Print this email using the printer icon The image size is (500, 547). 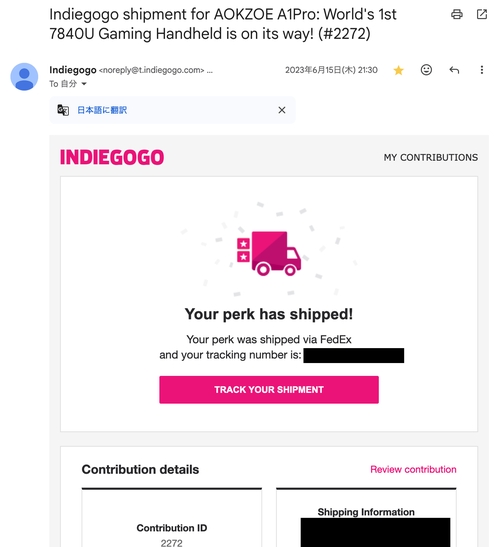coord(457,14)
